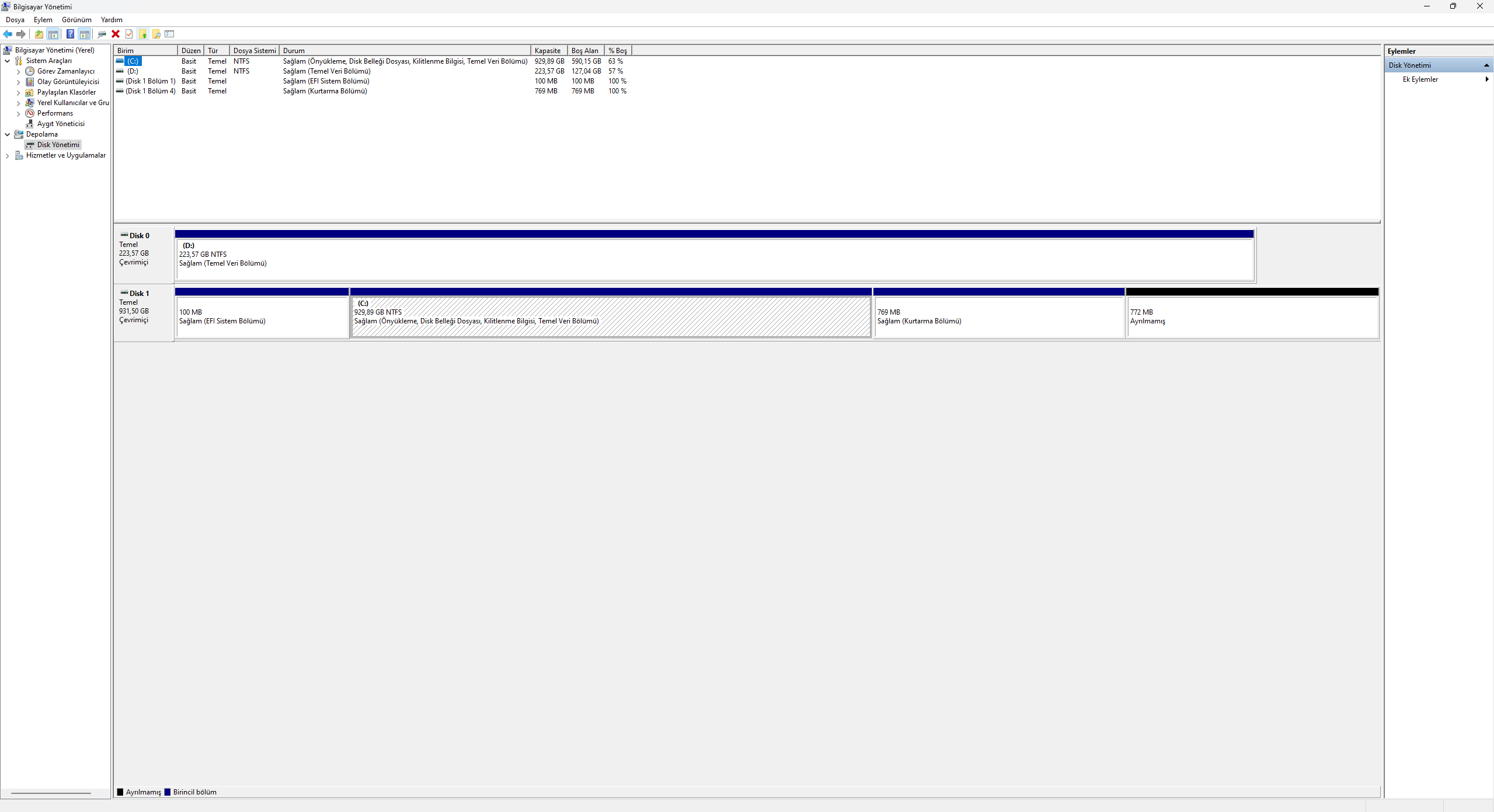Click the red X Delete icon
1494x812 pixels.
click(x=116, y=34)
